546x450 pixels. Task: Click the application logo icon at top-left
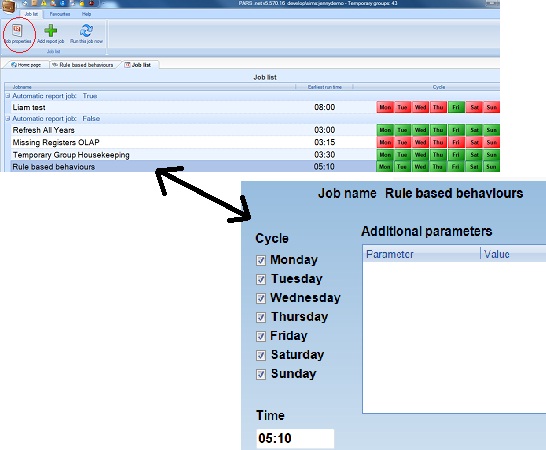point(8,6)
